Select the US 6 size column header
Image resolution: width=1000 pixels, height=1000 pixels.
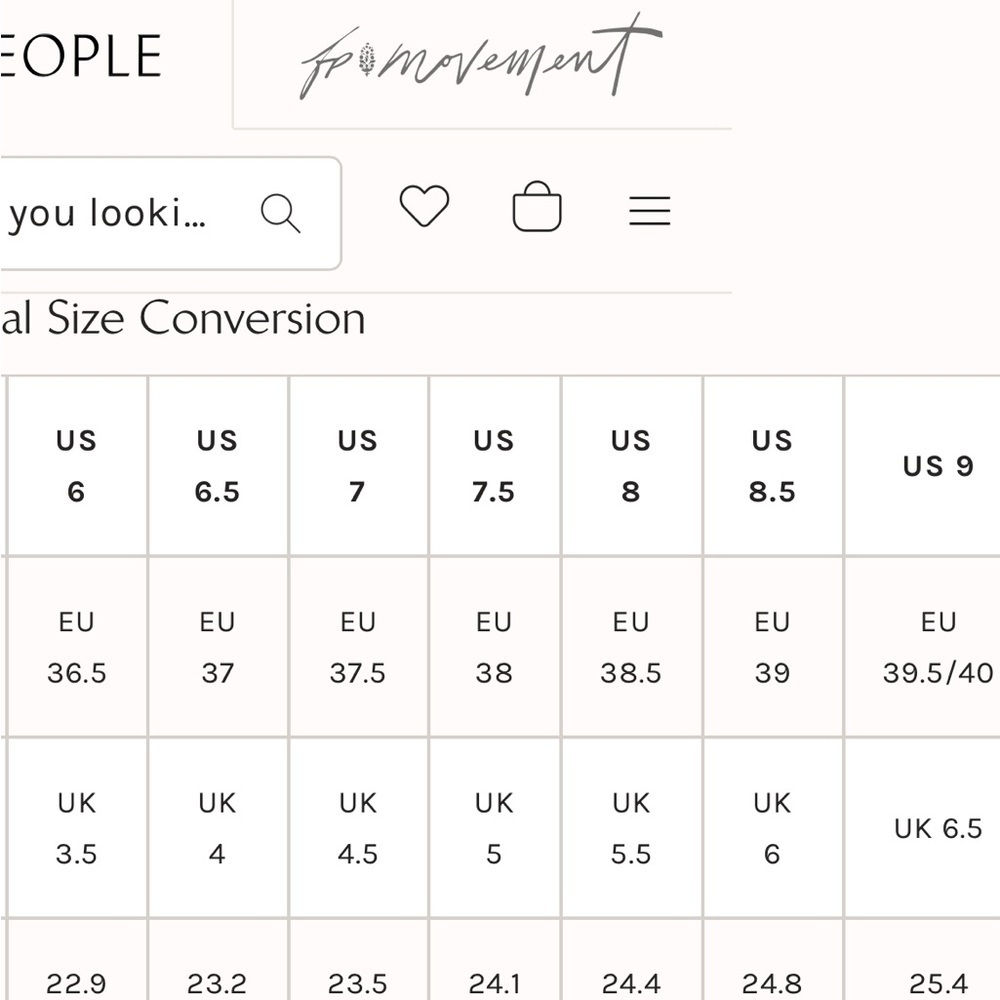(77, 466)
